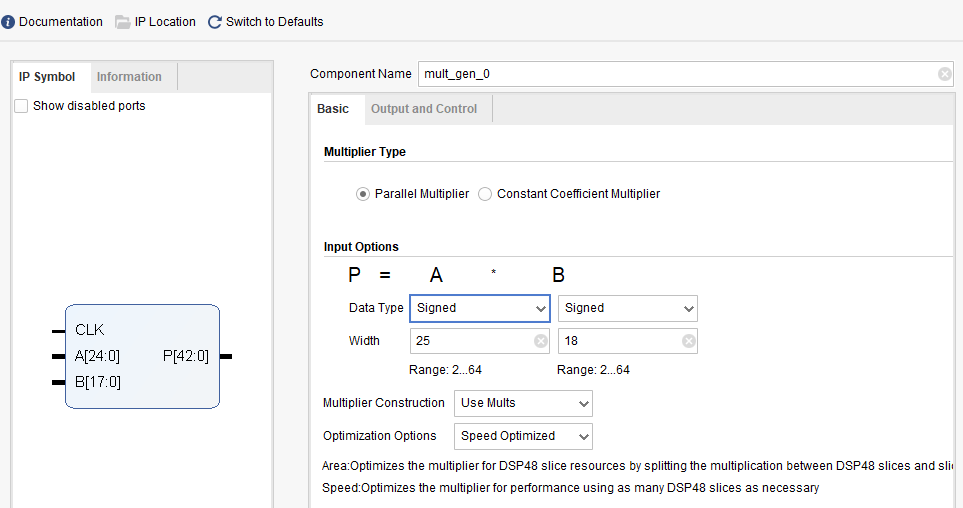Screen dimensions: 963x508
Task: Select Constant Coefficient Multiplier option
Action: (485, 194)
